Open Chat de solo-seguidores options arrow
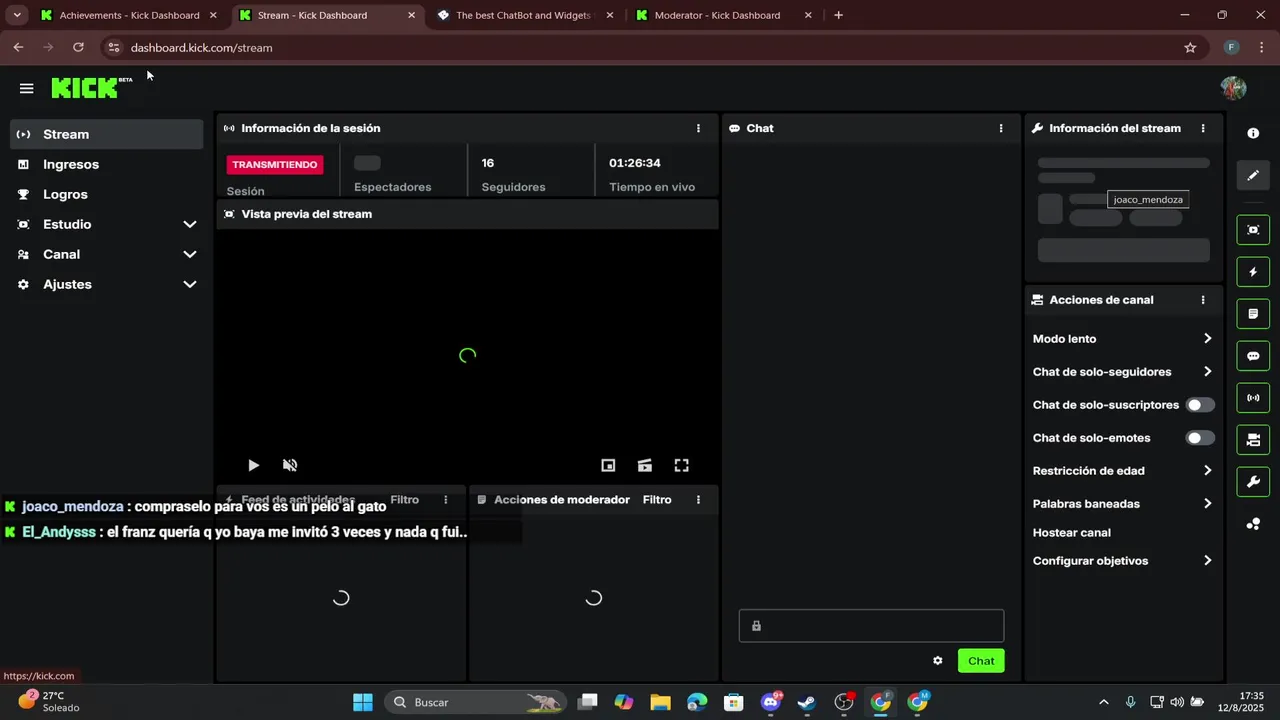1280x720 pixels. click(x=1207, y=372)
